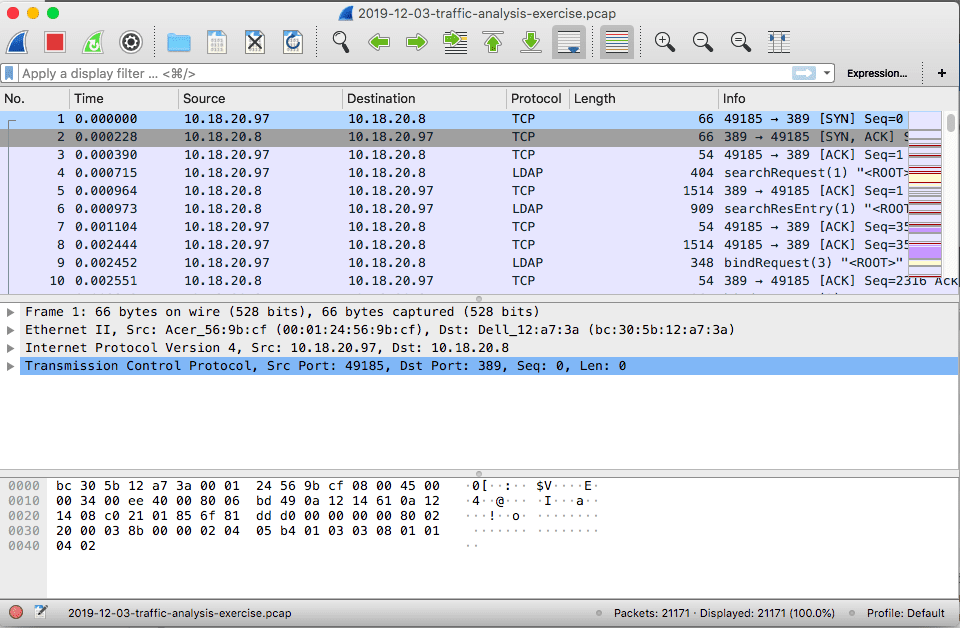This screenshot has height=628, width=960.
Task: Reload the capture file icon
Action: pos(293,42)
